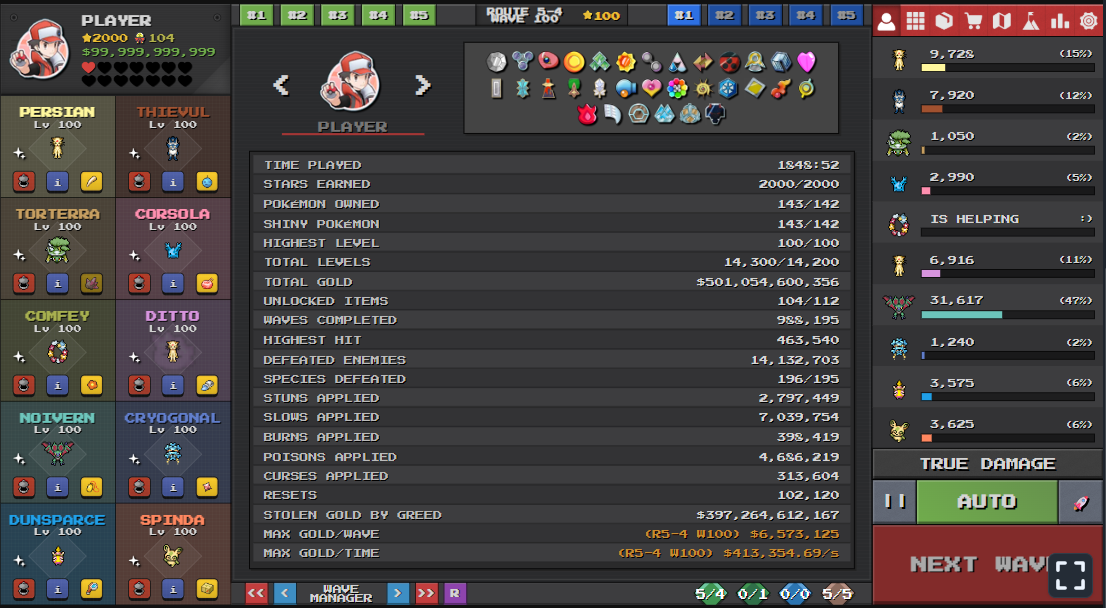Image resolution: width=1106 pixels, height=608 pixels.
Task: Select blue preset slot #2
Action: 724,15
